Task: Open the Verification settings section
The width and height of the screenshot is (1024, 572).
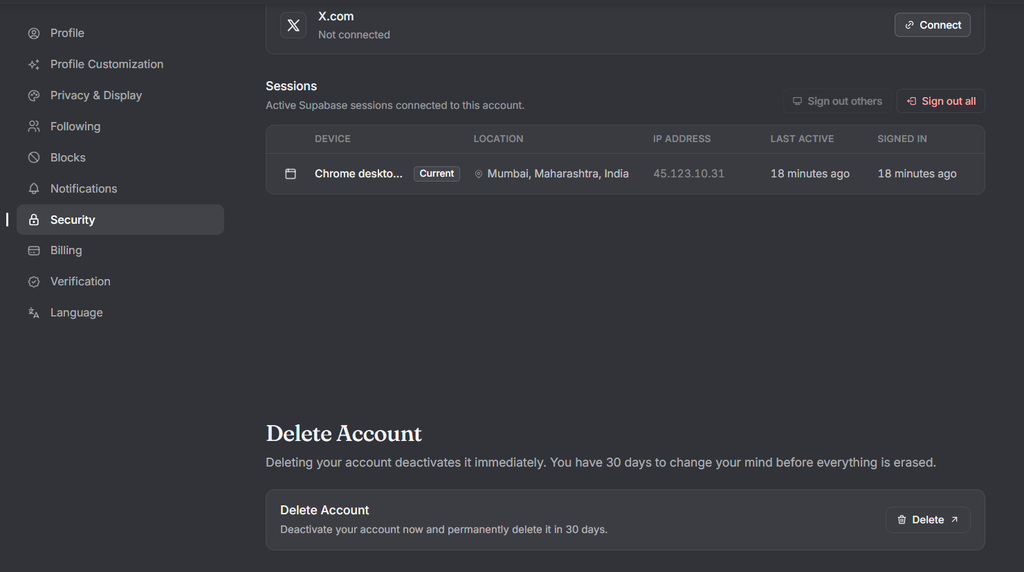Action: point(120,282)
